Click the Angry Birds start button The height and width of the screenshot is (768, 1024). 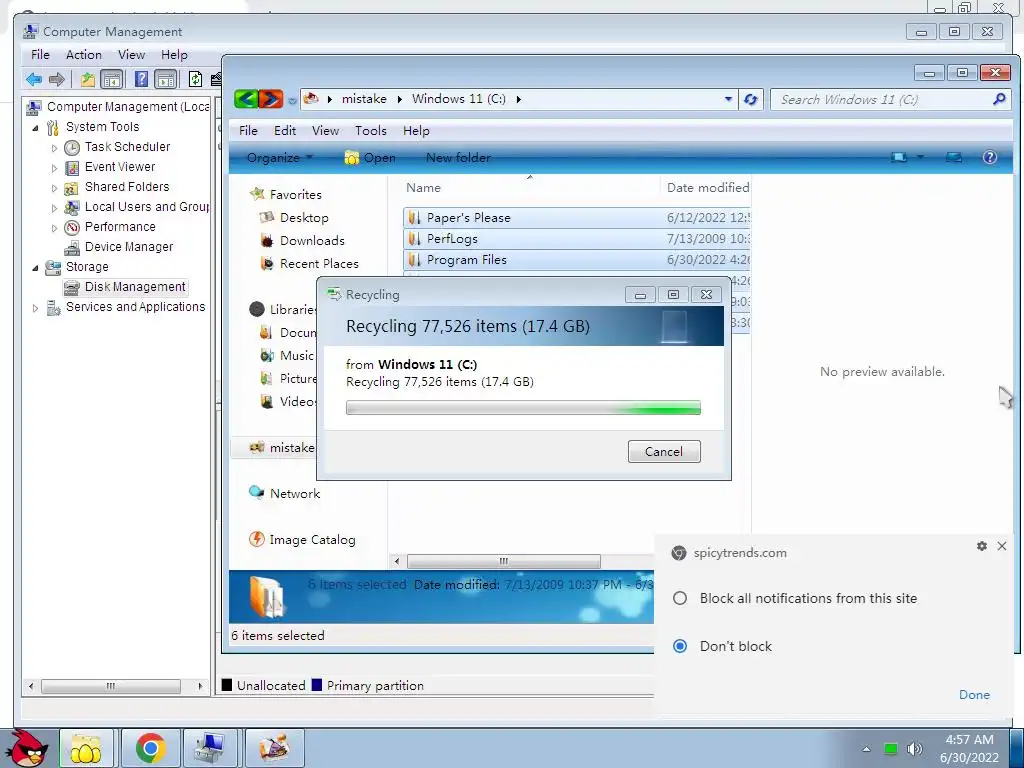pyautogui.click(x=26, y=748)
